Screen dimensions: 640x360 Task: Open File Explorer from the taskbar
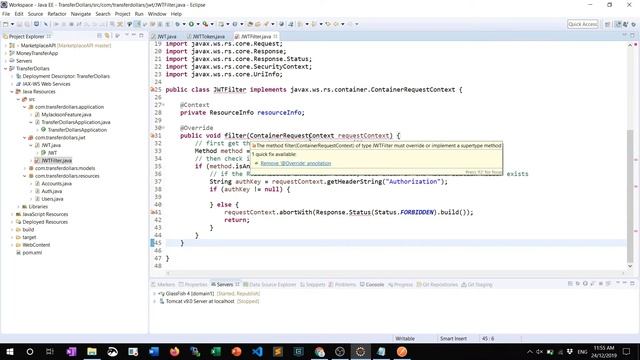[x=92, y=351]
